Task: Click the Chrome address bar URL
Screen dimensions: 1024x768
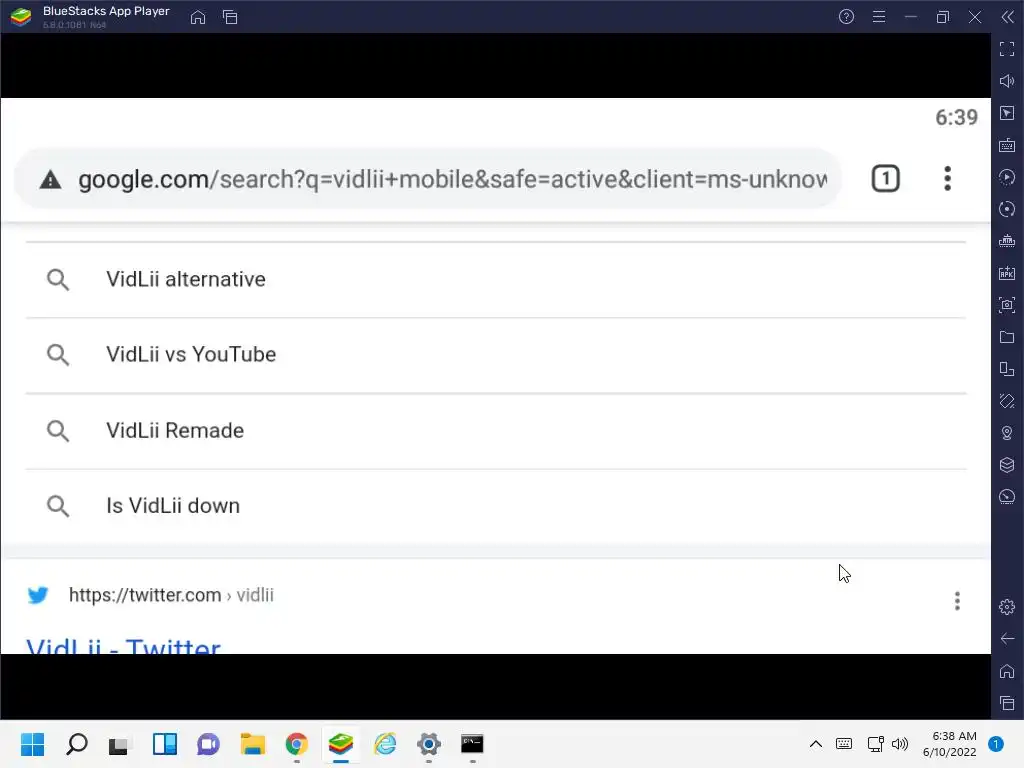Action: 453,179
